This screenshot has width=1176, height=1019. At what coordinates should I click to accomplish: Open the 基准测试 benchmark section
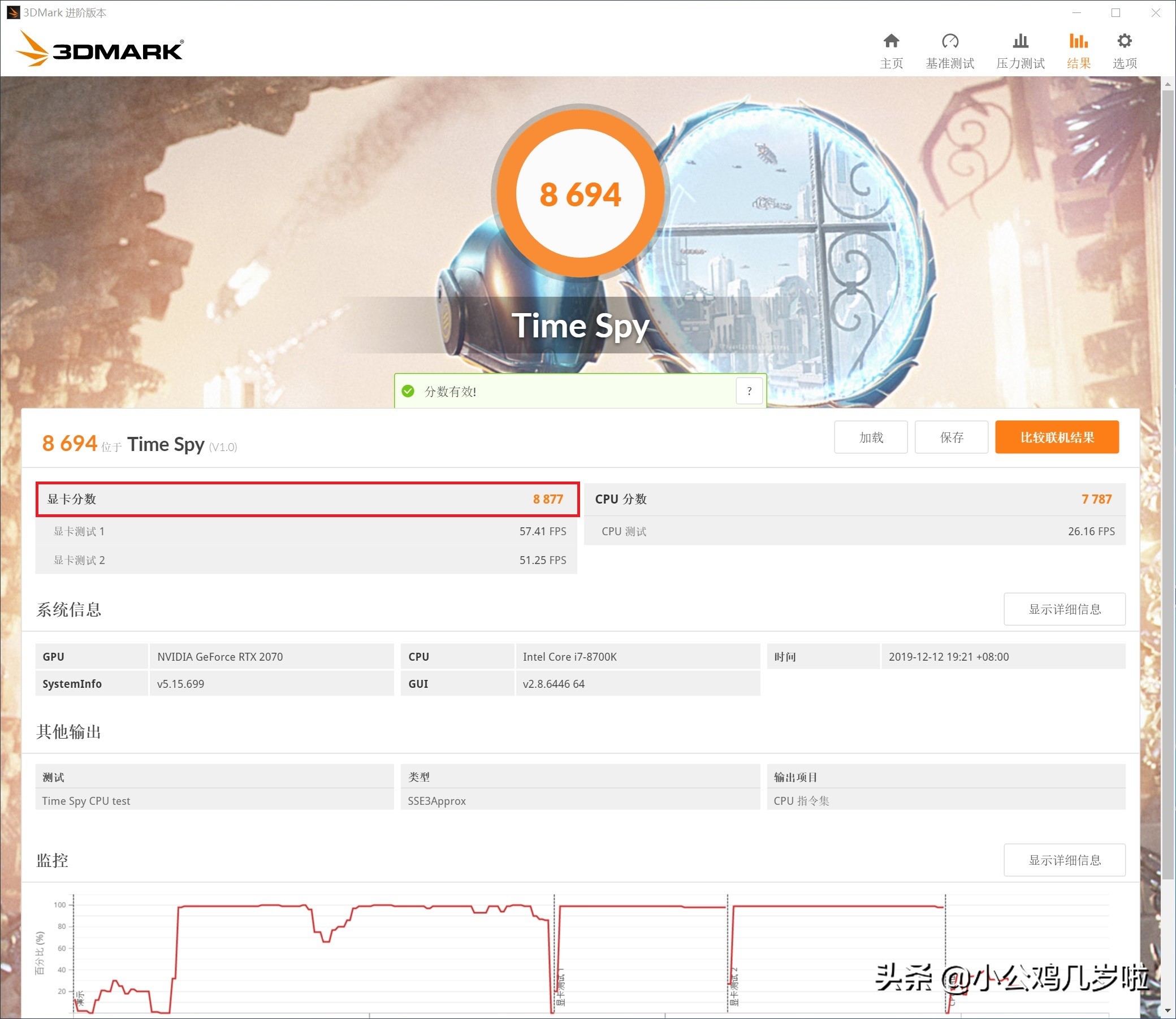[949, 50]
